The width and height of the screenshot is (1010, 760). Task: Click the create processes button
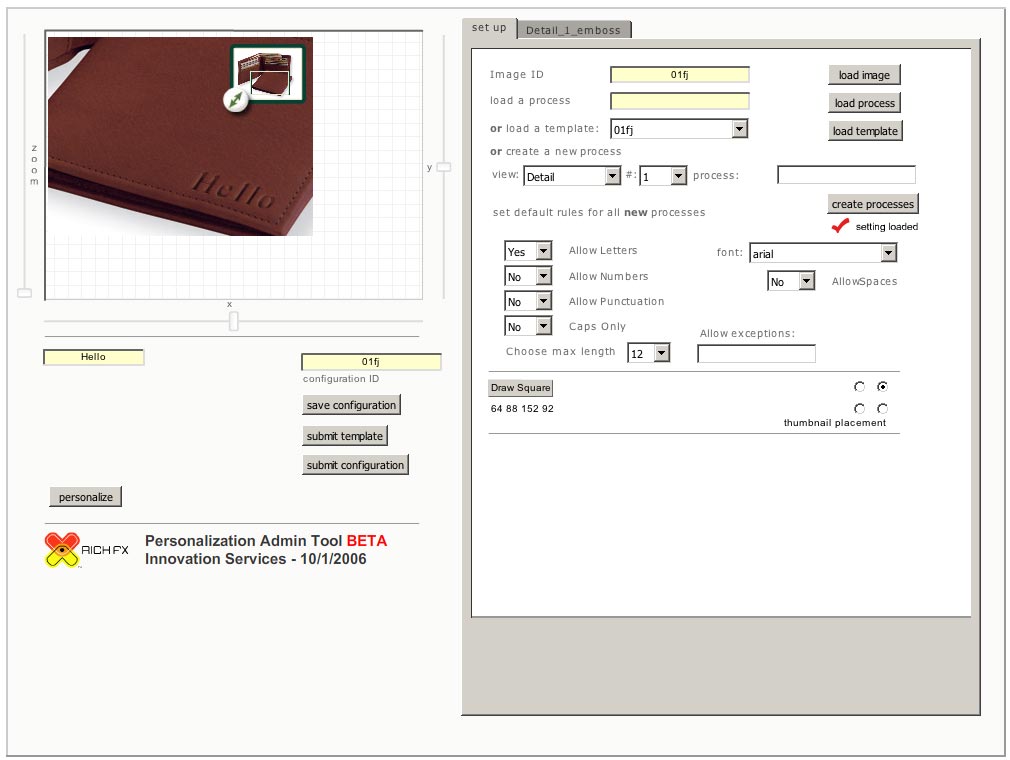(x=872, y=204)
